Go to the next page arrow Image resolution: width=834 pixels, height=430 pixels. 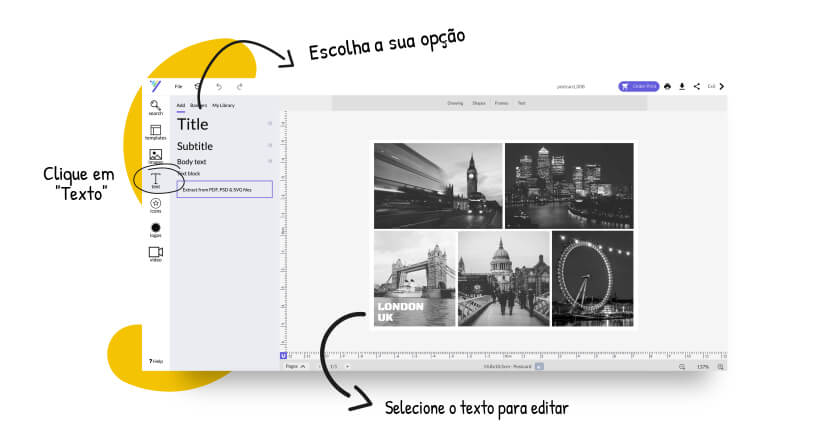[347, 367]
